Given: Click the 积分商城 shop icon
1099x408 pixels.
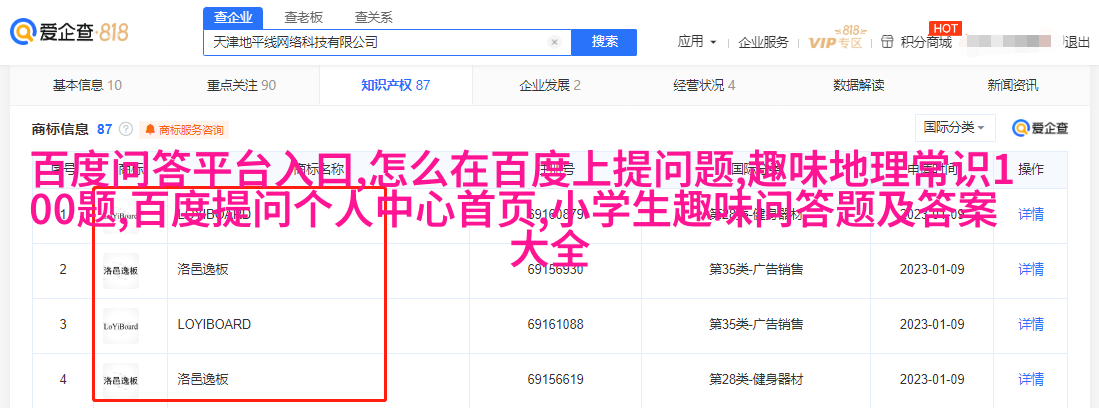Looking at the screenshot, I should point(888,42).
